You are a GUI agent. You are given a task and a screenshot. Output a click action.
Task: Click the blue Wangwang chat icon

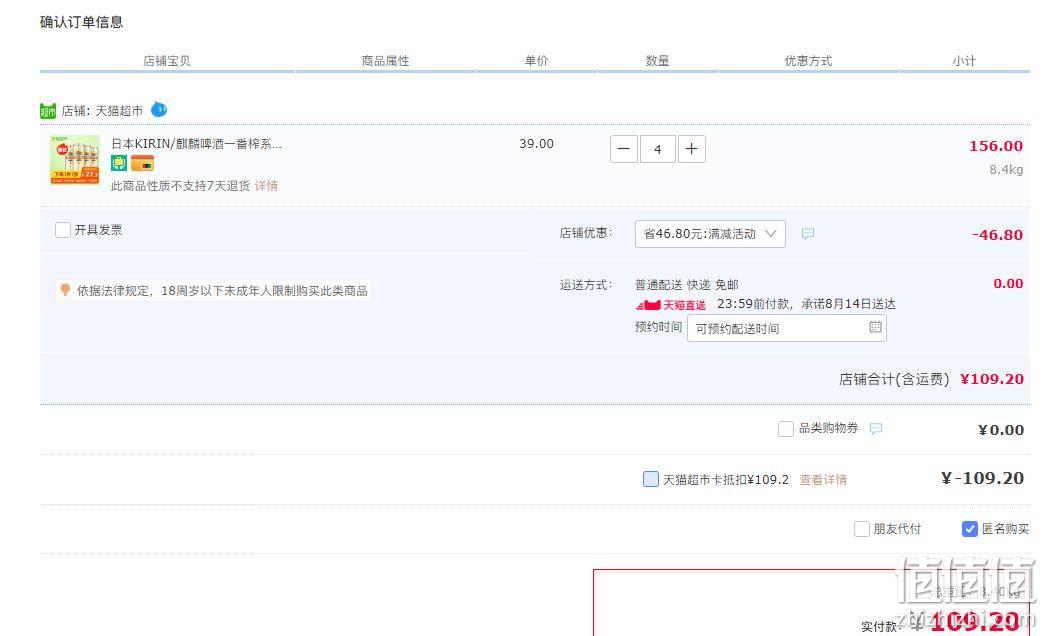point(159,109)
